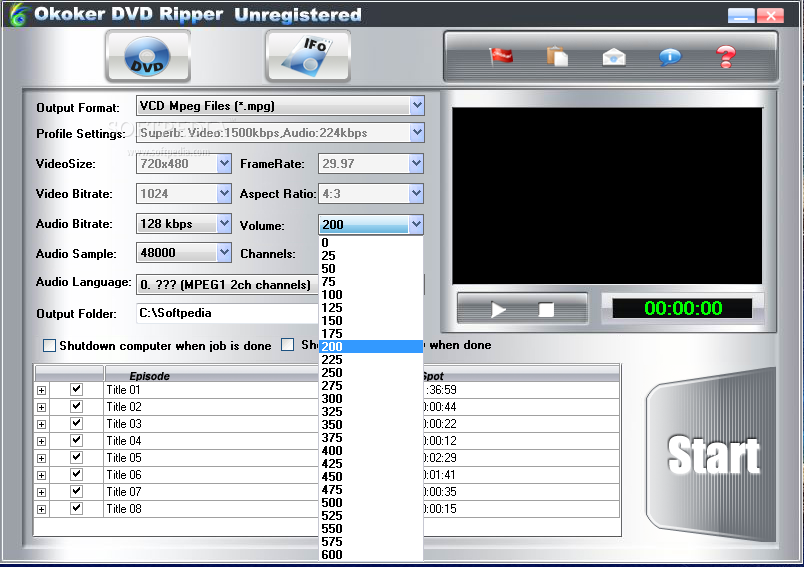Click the red flag register icon

(501, 56)
